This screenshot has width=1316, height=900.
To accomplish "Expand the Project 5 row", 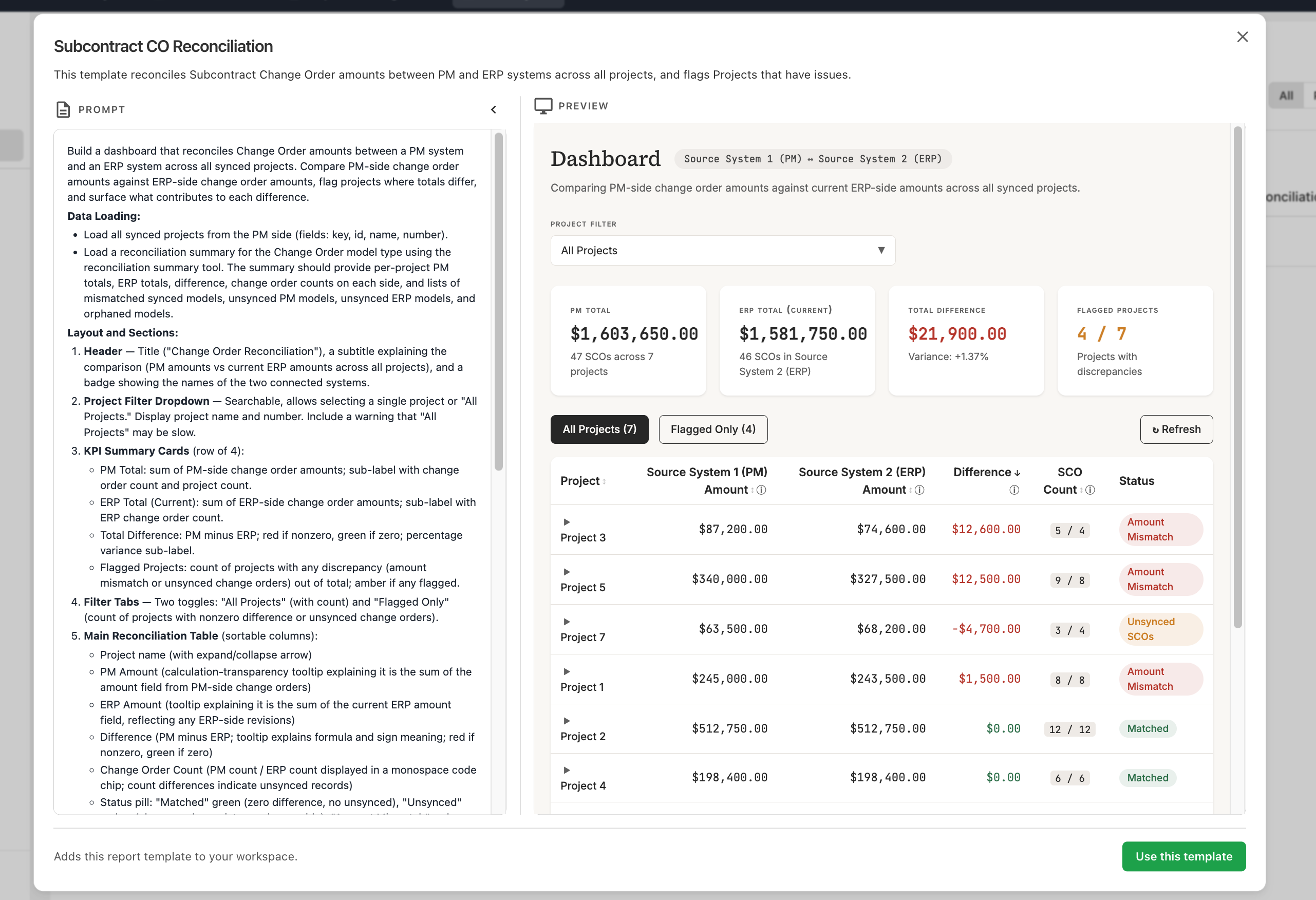I will [x=567, y=572].
